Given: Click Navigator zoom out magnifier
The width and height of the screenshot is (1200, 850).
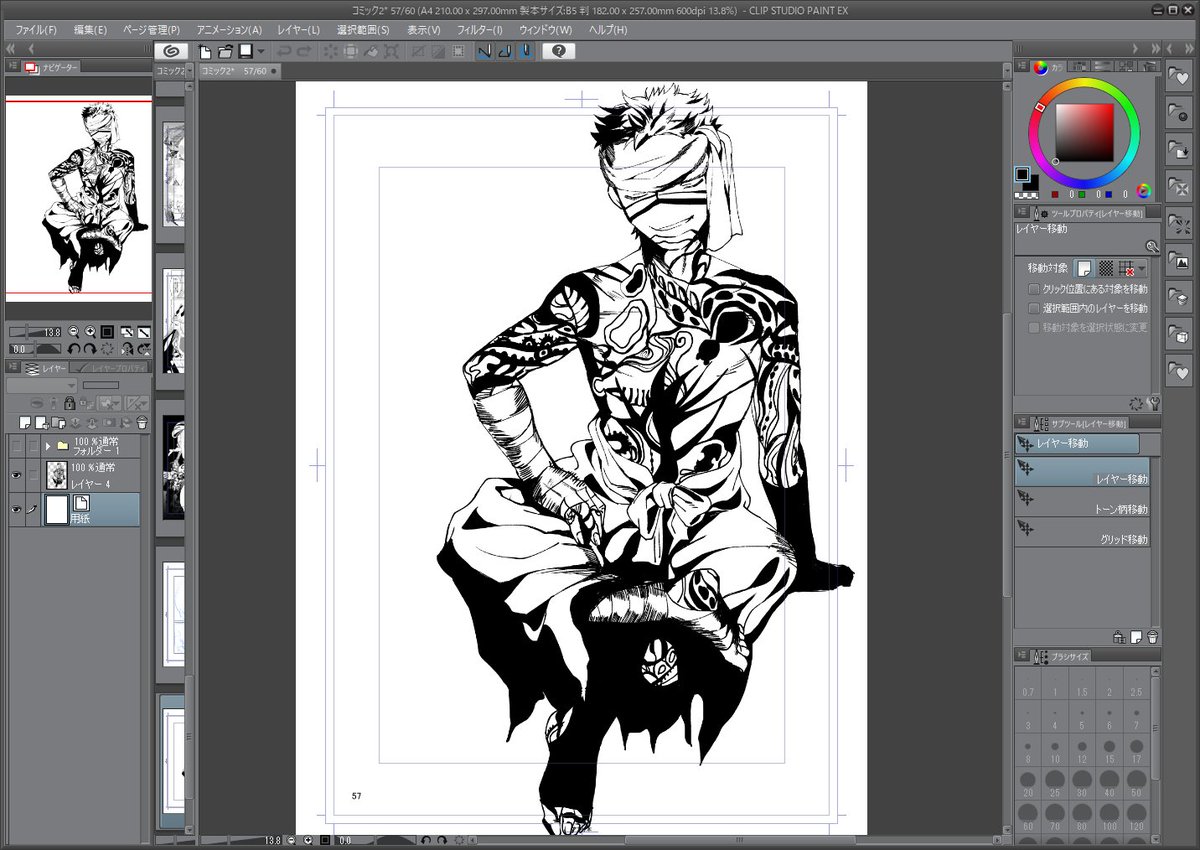Looking at the screenshot, I should (74, 331).
